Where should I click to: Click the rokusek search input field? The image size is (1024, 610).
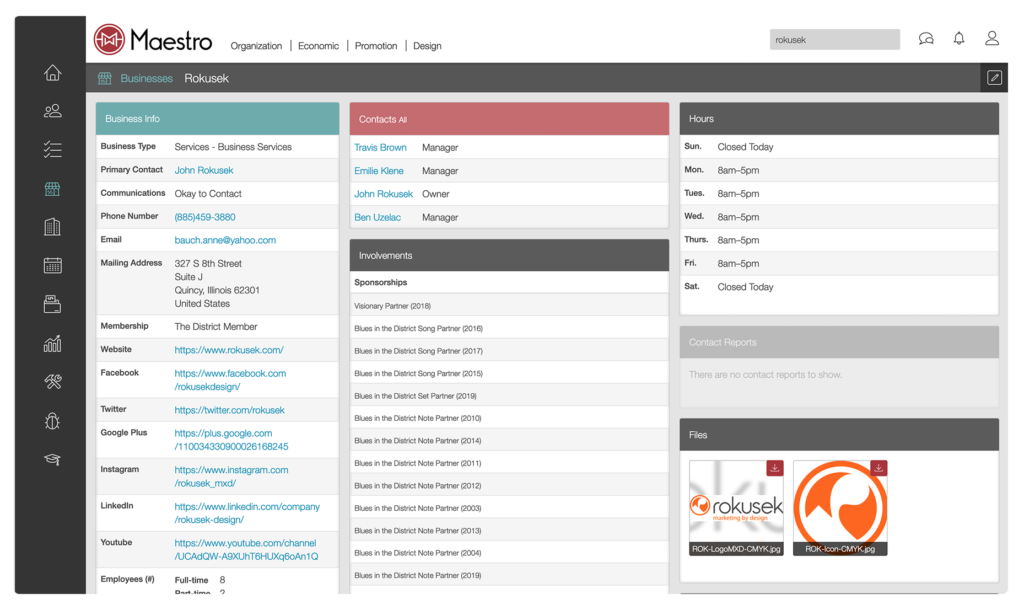click(834, 38)
